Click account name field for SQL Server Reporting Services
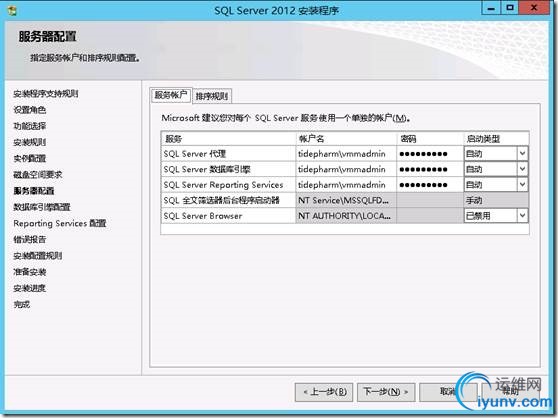 click(346, 185)
